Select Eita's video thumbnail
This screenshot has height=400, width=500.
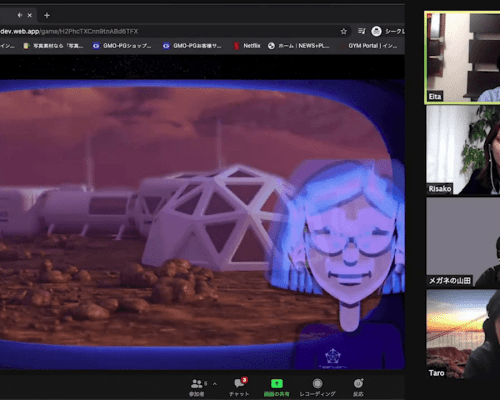click(x=463, y=57)
